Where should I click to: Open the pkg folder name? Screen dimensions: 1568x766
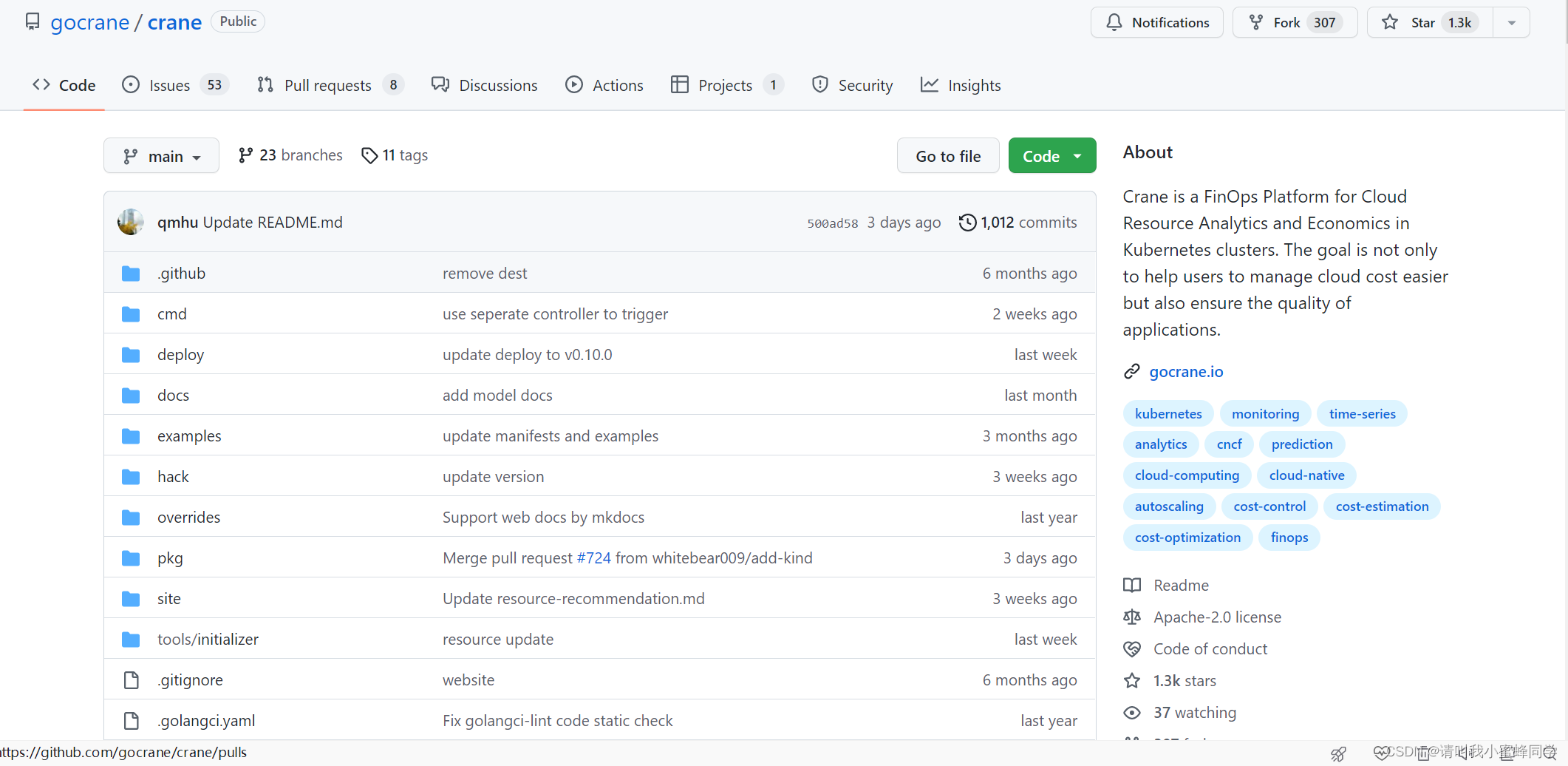170,558
